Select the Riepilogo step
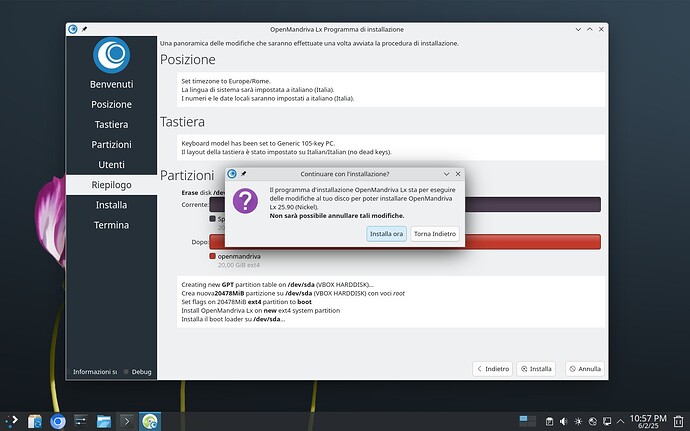 [111, 185]
